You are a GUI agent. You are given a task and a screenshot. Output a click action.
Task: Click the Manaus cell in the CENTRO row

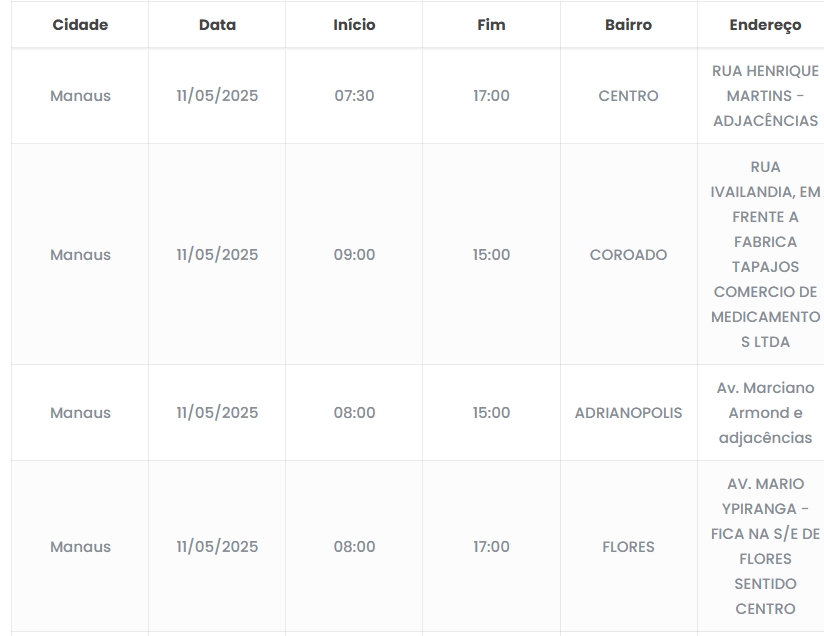[x=80, y=96]
